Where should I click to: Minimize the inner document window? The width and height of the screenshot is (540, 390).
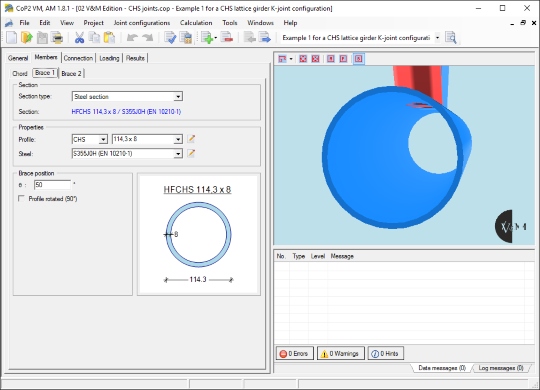click(512, 23)
